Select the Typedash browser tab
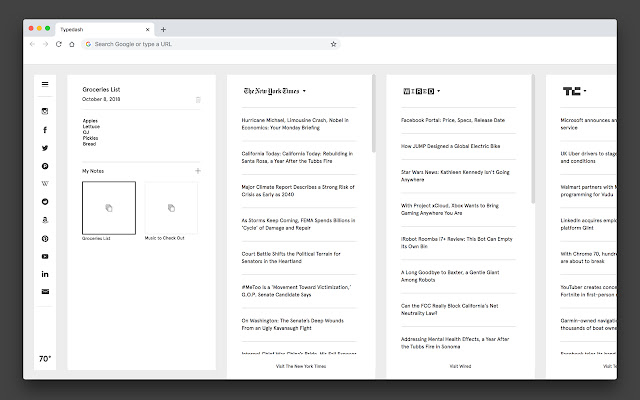 (x=105, y=29)
